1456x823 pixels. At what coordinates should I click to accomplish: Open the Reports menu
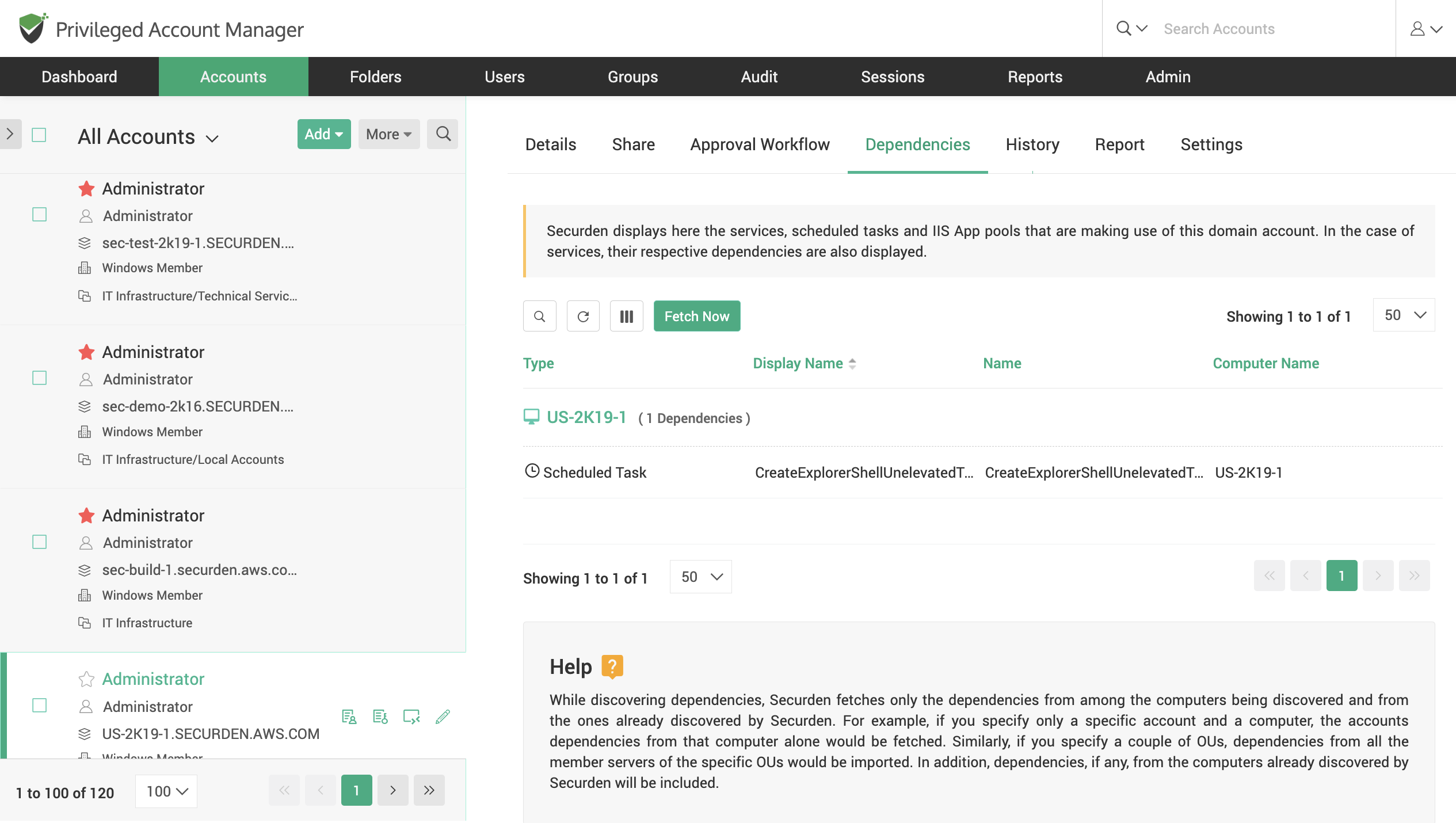pos(1035,77)
